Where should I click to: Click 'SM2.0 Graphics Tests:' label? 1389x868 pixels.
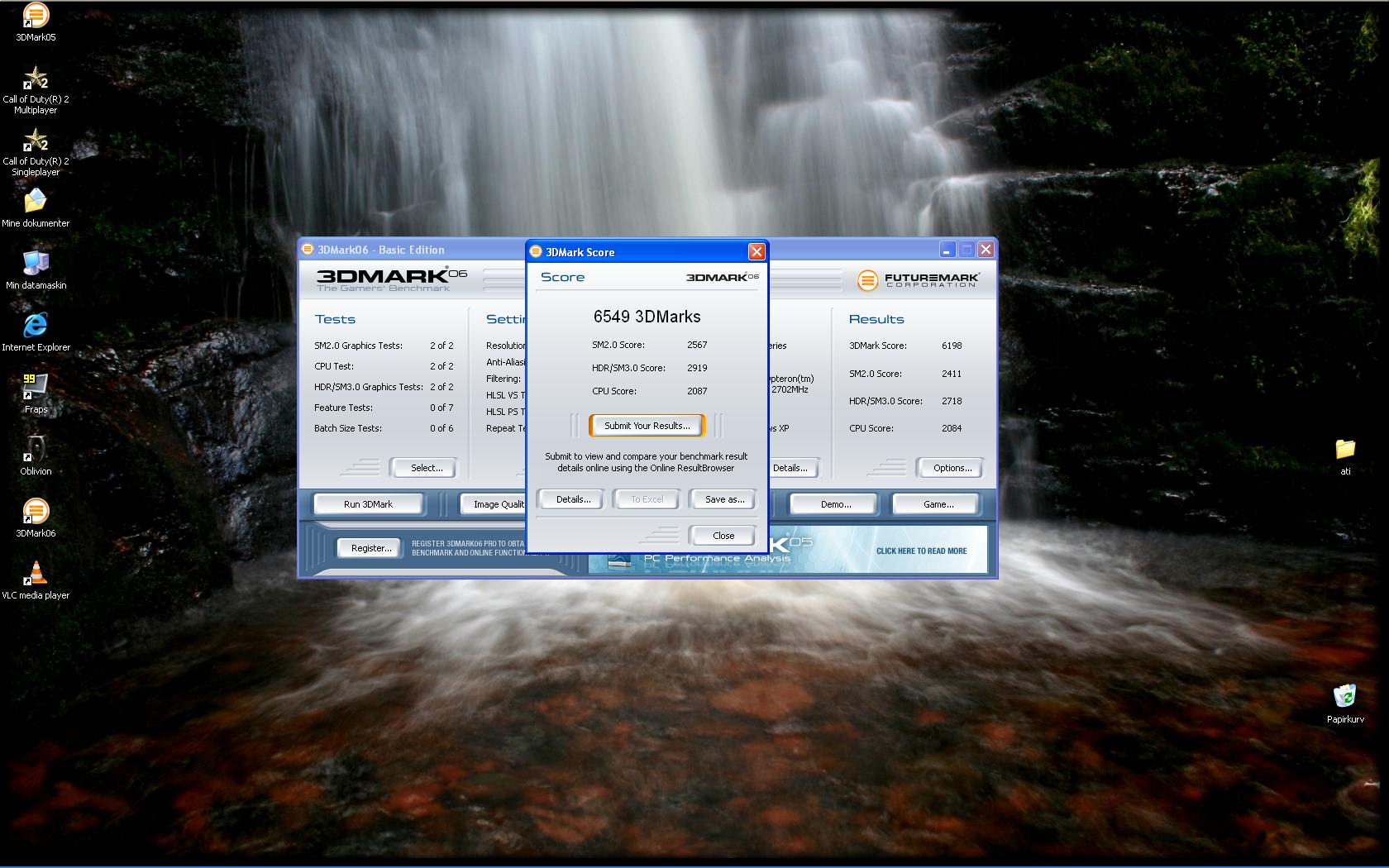(358, 346)
